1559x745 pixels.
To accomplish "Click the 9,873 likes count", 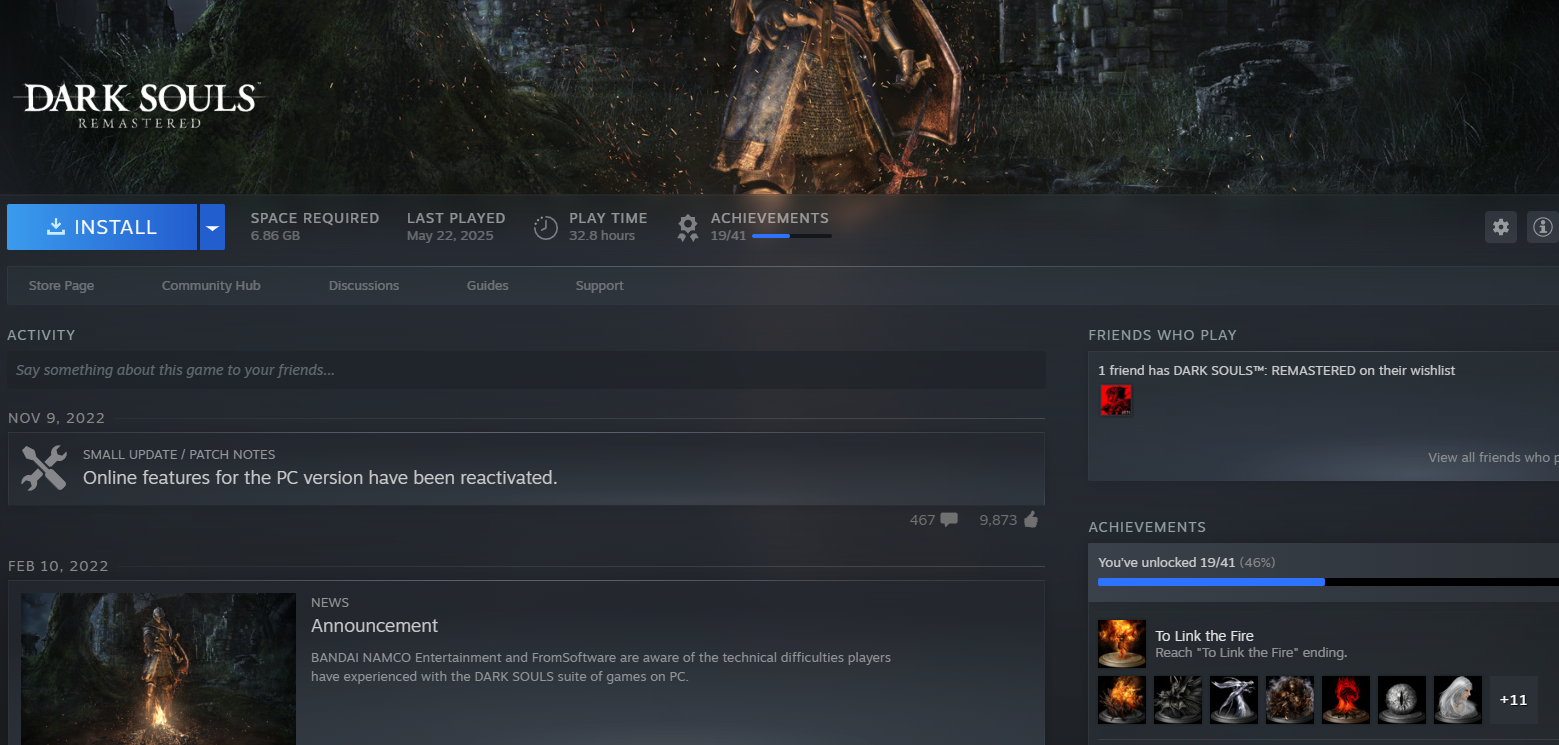I will pyautogui.click(x=998, y=520).
